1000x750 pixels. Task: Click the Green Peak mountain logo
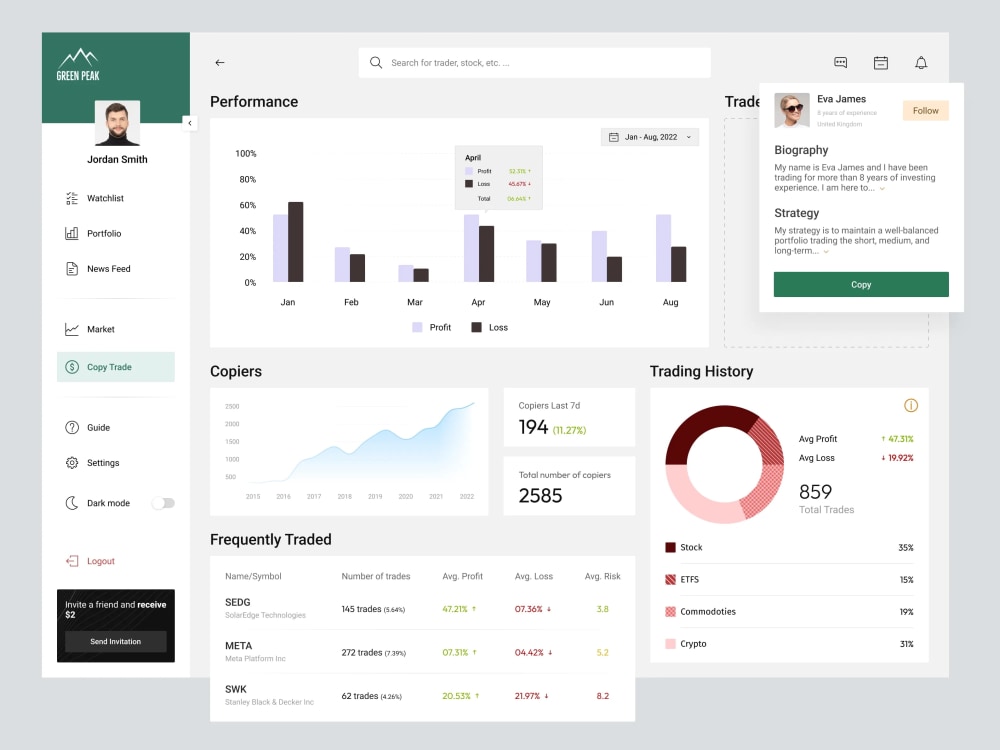78,64
